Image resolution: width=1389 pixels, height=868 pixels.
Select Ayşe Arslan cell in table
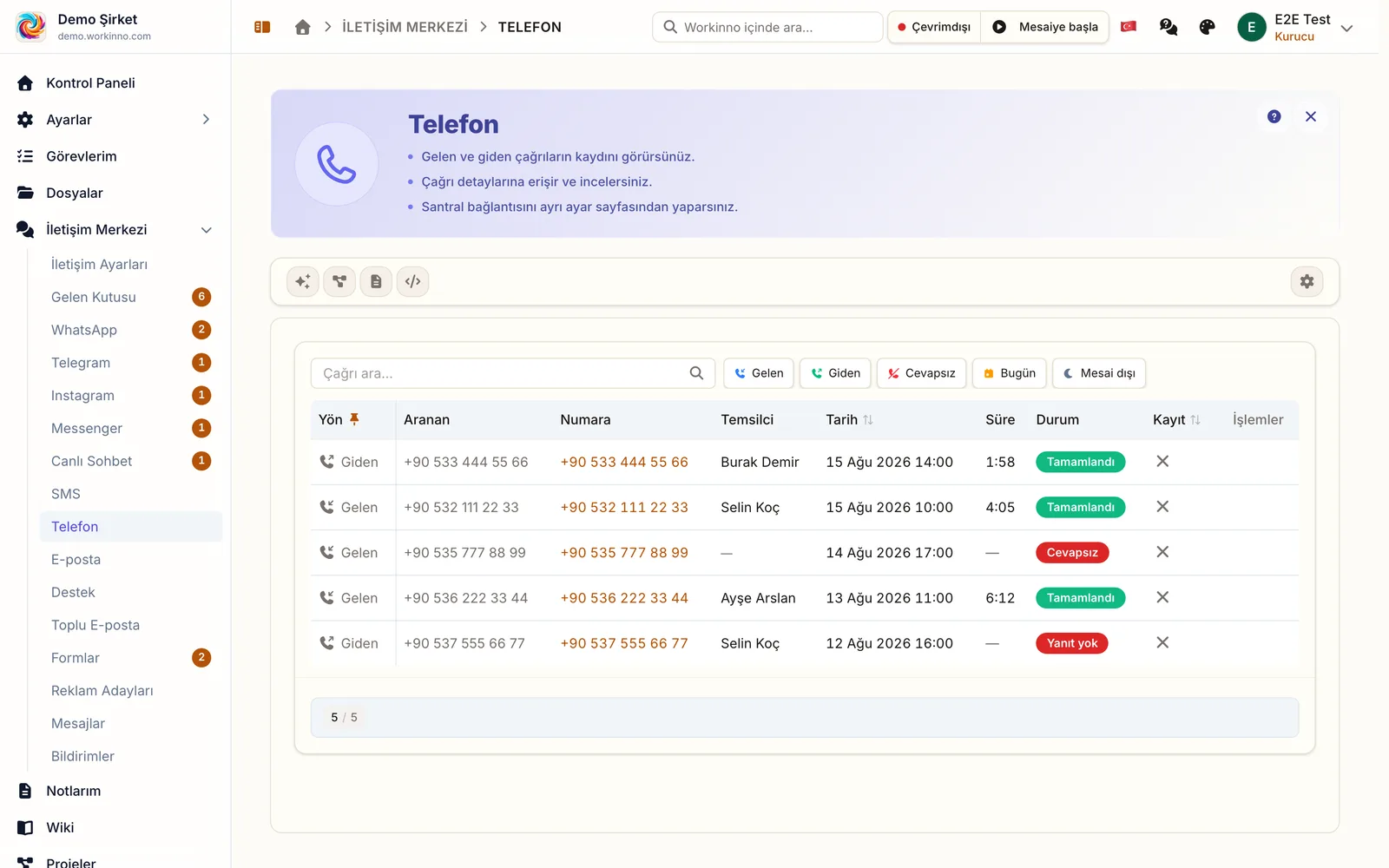tap(758, 598)
